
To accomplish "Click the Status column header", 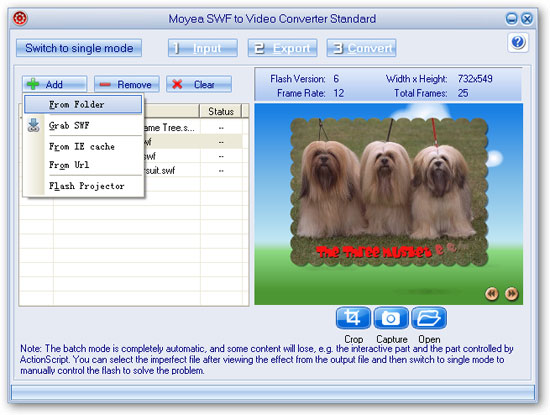I will click(221, 111).
